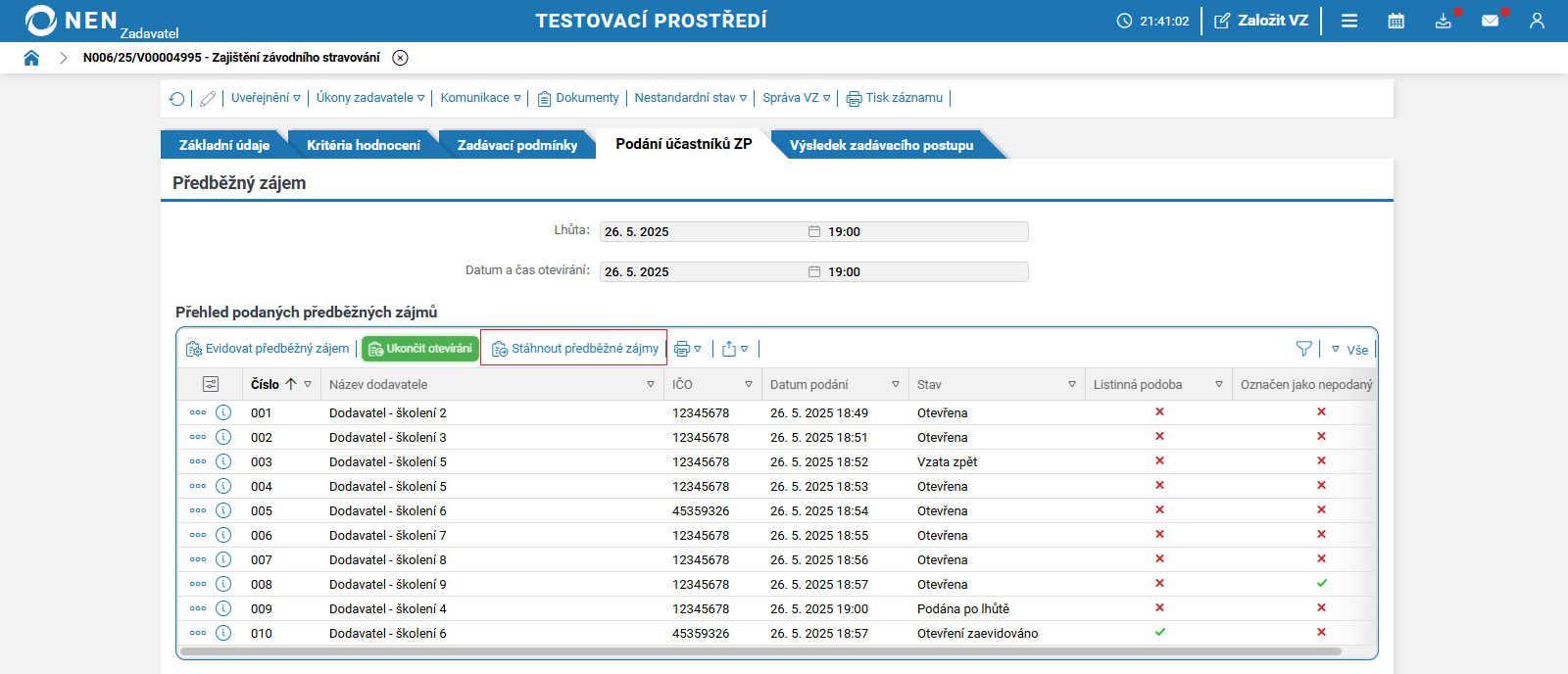
Task: Open the user profile icon
Action: [x=1537, y=21]
